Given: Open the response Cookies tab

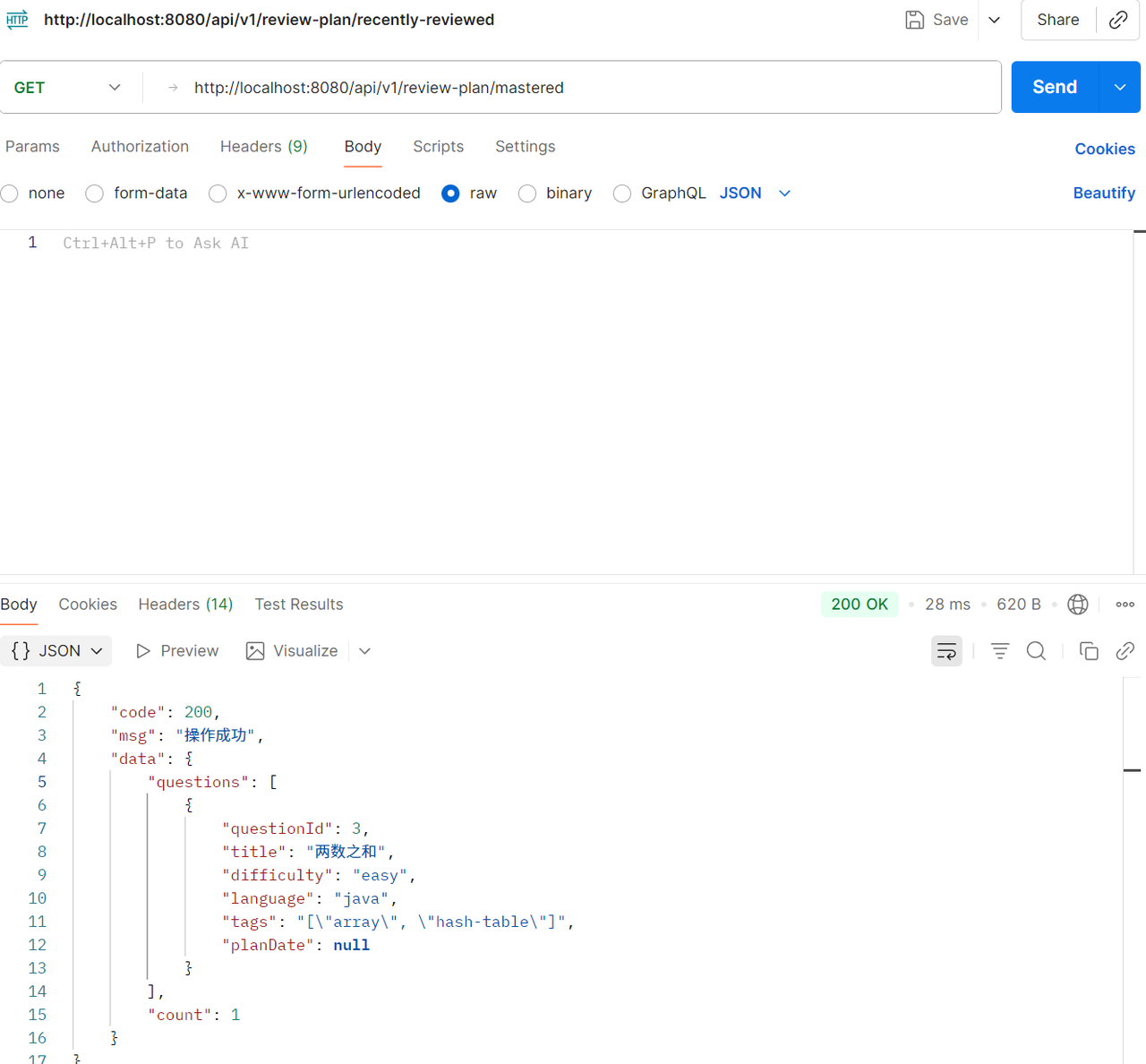Looking at the screenshot, I should [88, 605].
